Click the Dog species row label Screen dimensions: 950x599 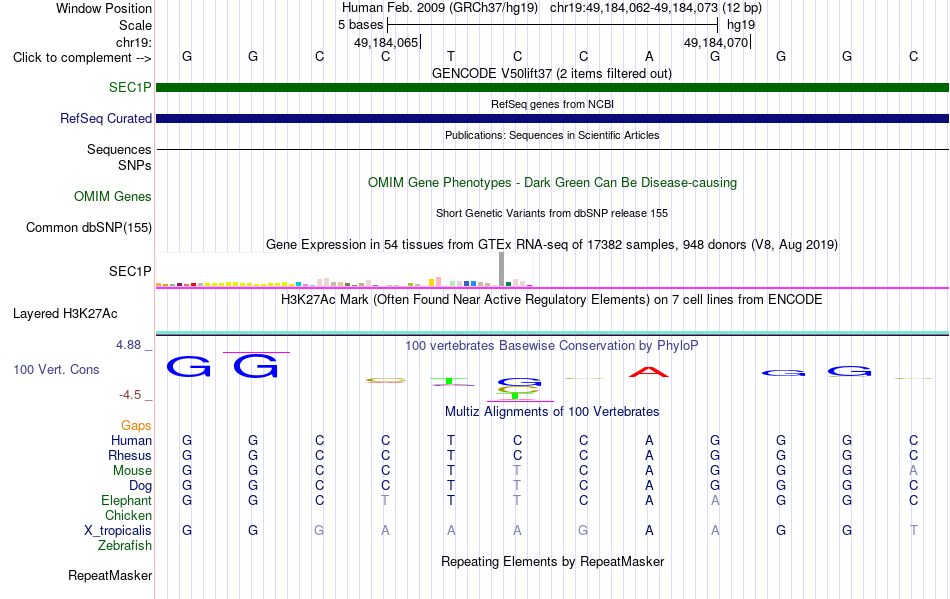point(140,486)
